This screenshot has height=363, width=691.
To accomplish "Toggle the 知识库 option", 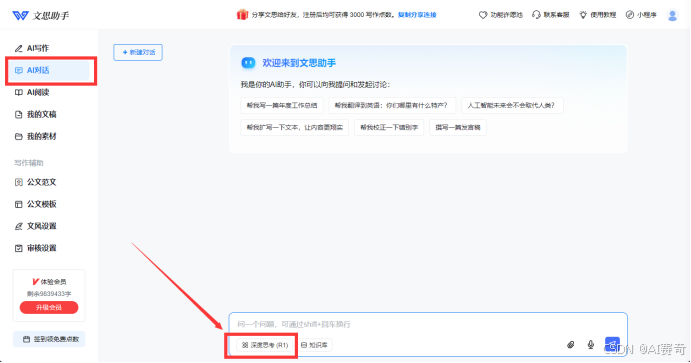I will 315,345.
